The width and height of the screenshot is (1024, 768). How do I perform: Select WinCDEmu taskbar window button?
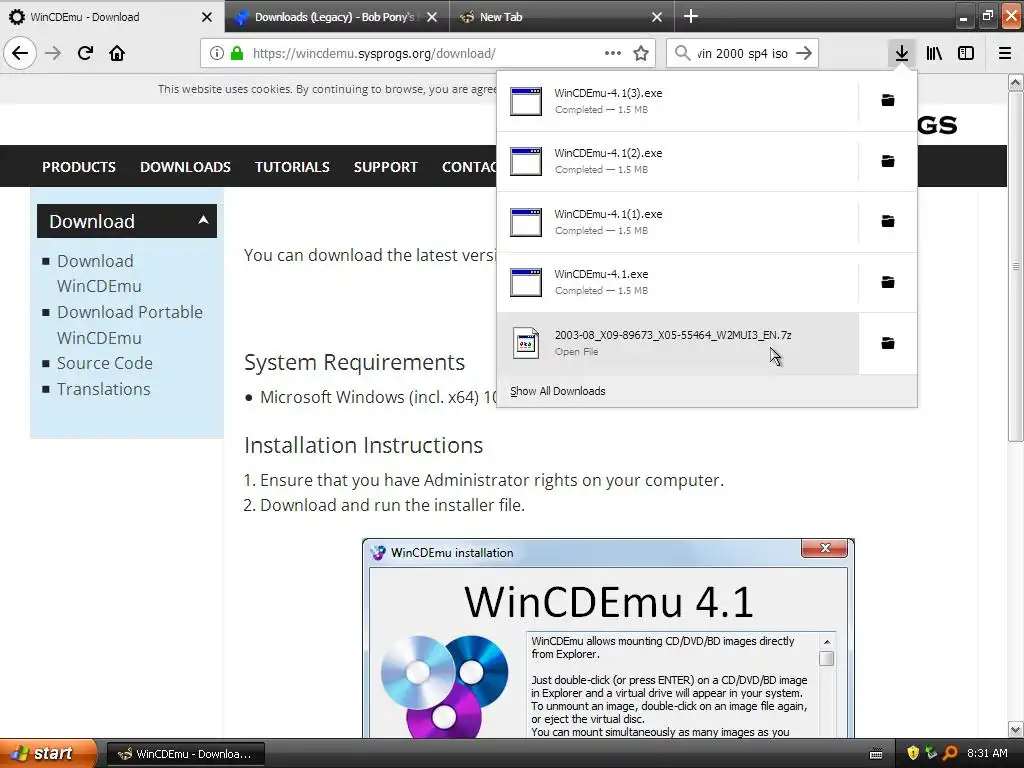[185, 754]
